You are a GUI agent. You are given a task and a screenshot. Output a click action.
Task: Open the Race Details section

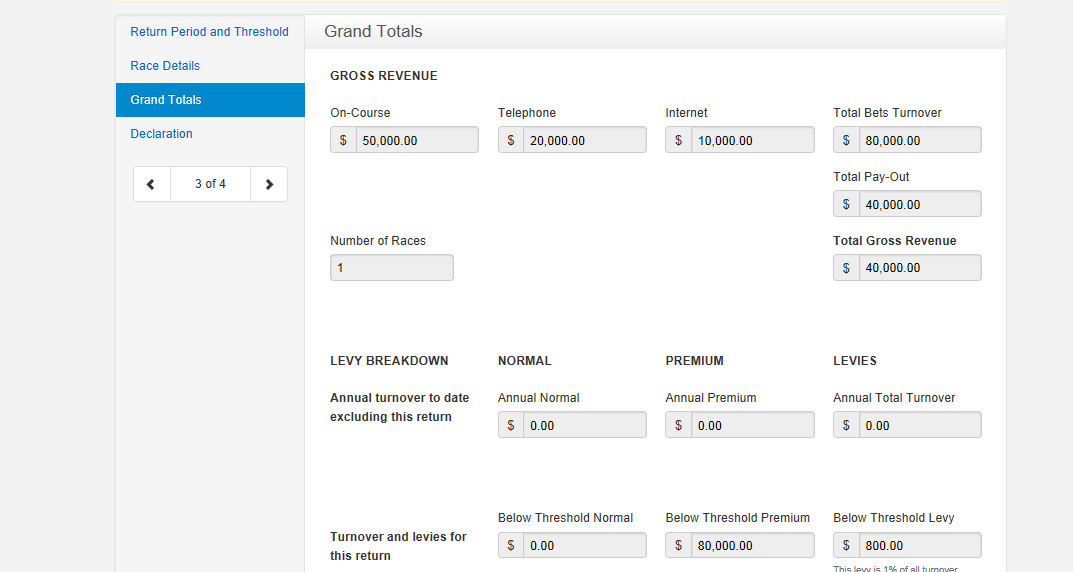pyautogui.click(x=165, y=66)
